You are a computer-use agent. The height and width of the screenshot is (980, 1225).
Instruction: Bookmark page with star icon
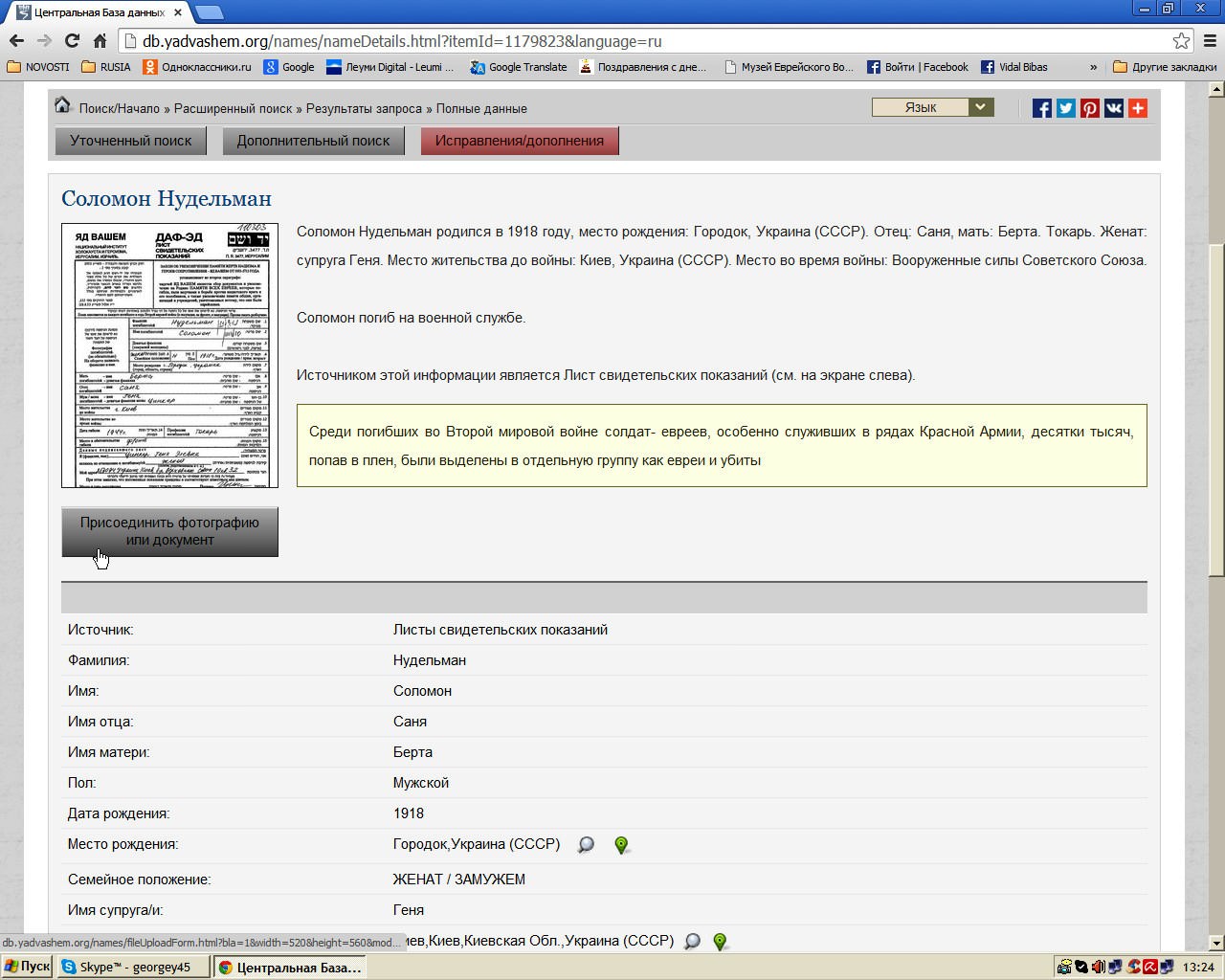tap(1181, 41)
